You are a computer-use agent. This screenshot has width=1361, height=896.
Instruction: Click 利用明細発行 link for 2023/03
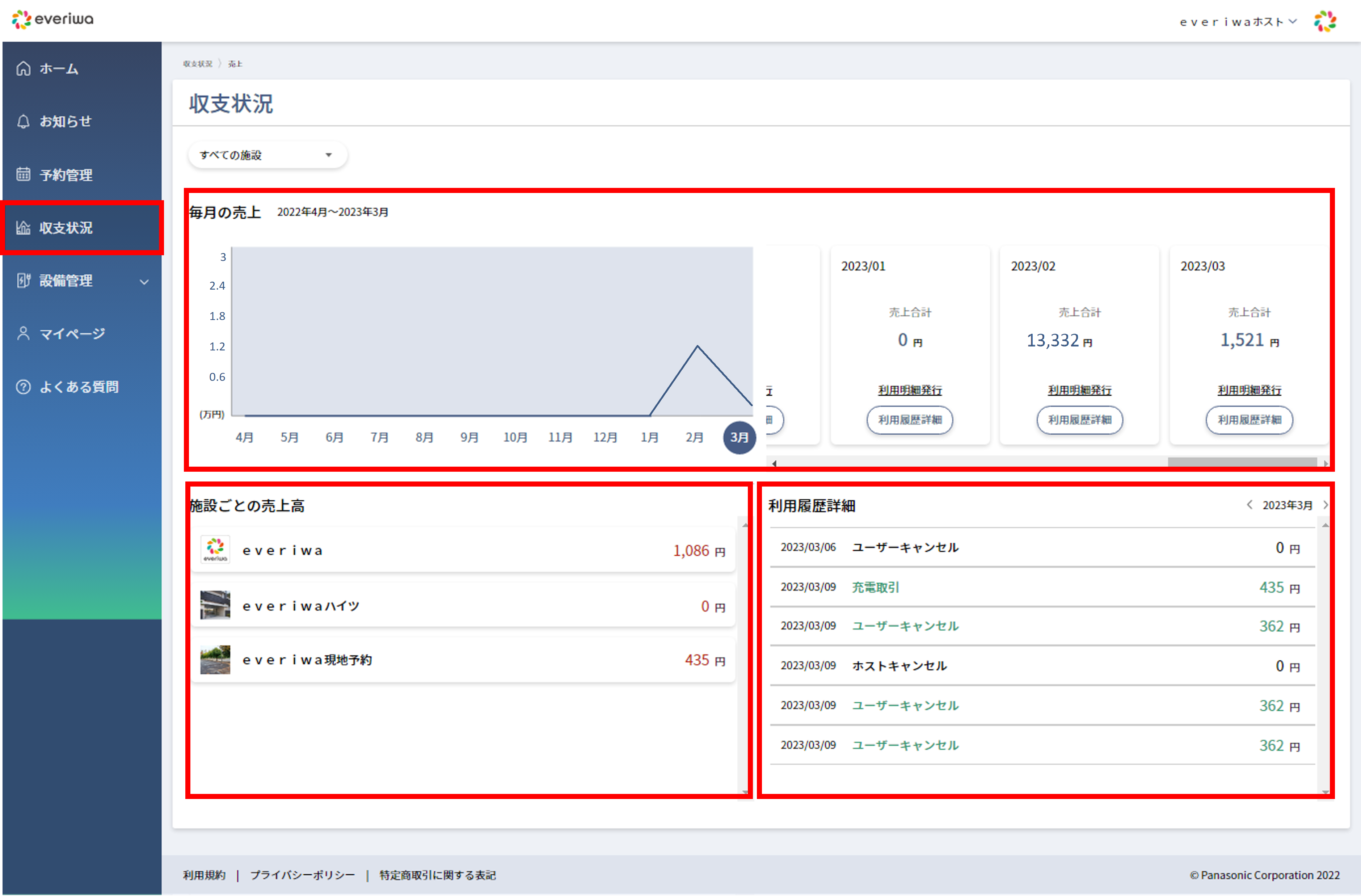(x=1249, y=390)
